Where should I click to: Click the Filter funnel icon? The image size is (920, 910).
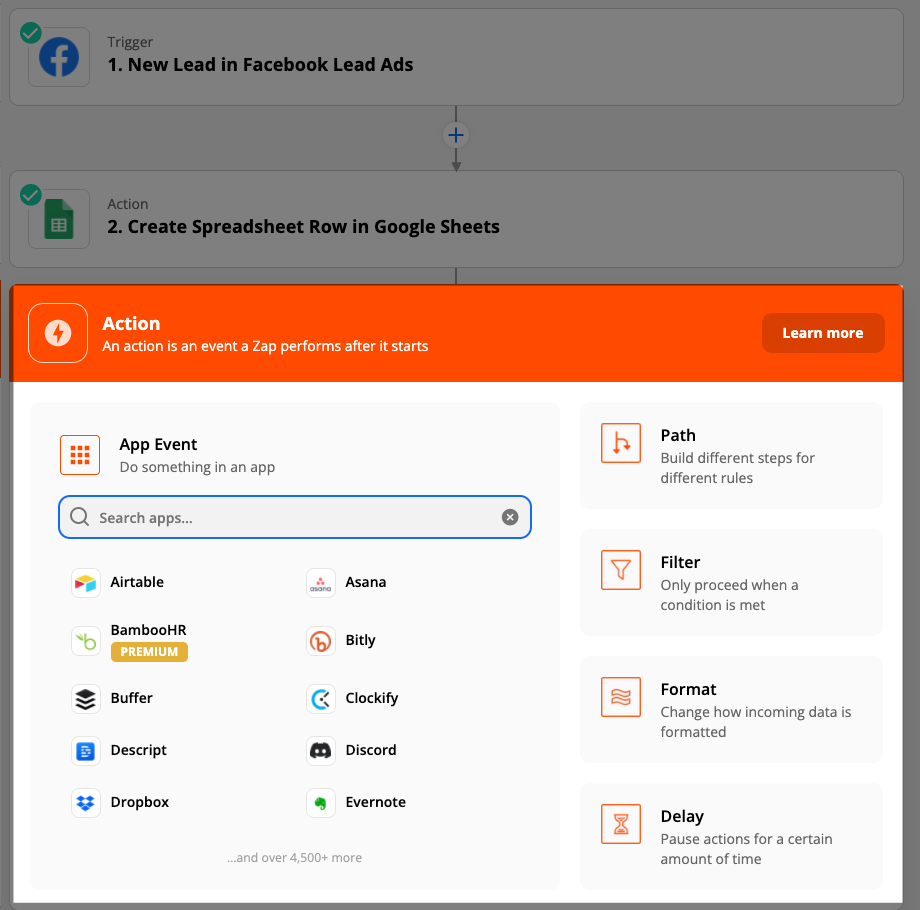[621, 570]
